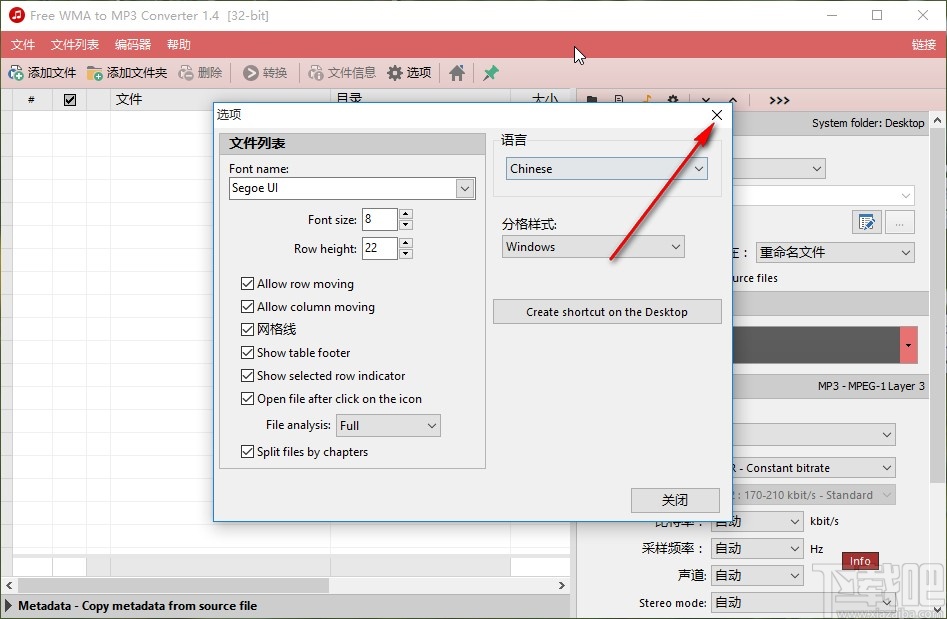Viewport: 947px width, 619px height.
Task: Click the edit-list pencil icon near 重命名文件
Action: (x=867, y=223)
